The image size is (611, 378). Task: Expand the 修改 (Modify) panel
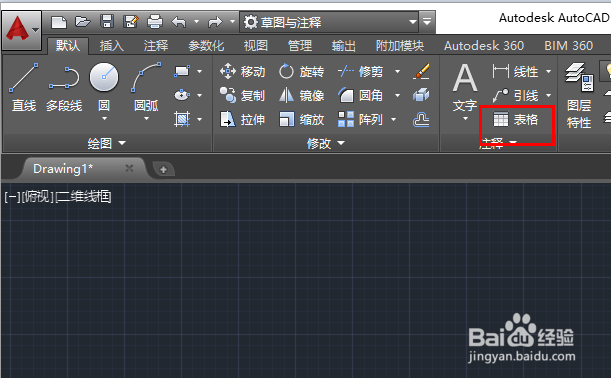326,143
